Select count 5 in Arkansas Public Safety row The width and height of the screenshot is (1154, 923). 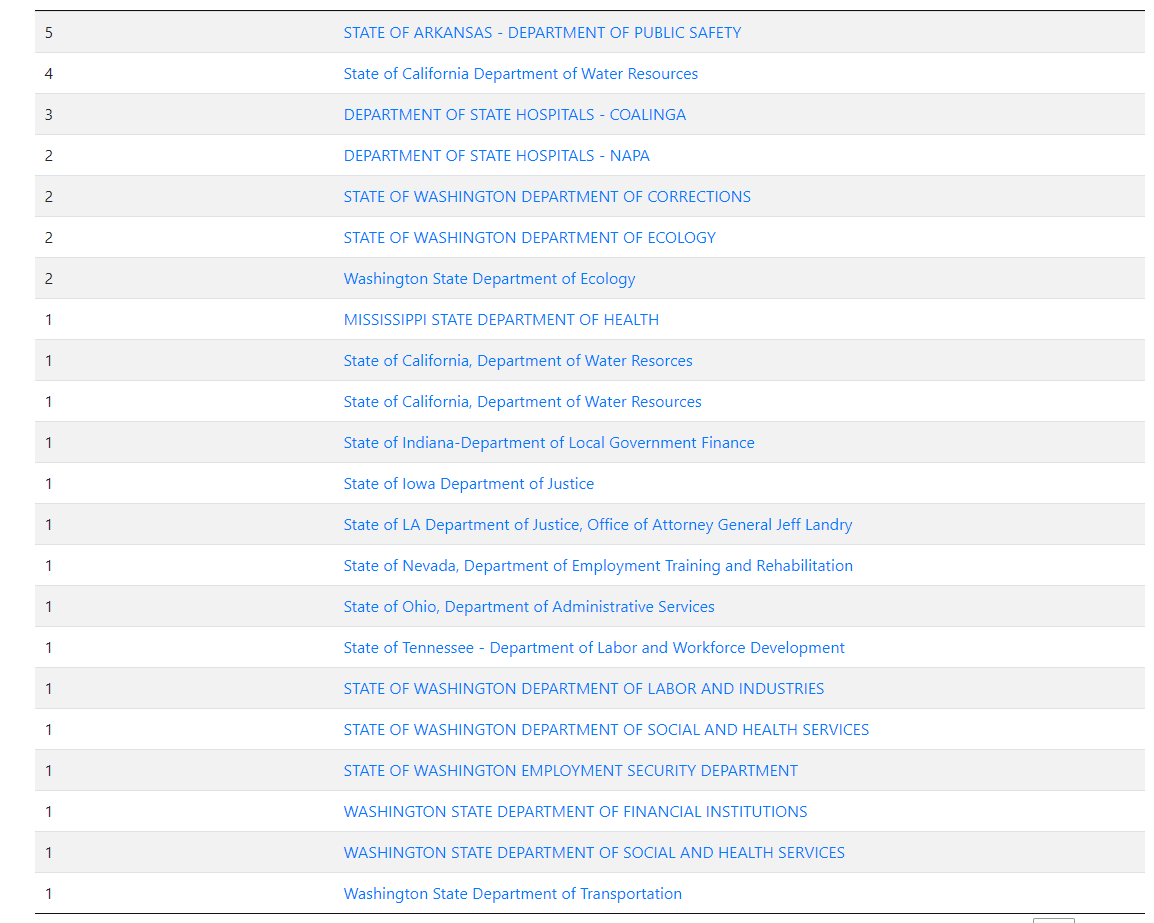pyautogui.click(x=49, y=32)
